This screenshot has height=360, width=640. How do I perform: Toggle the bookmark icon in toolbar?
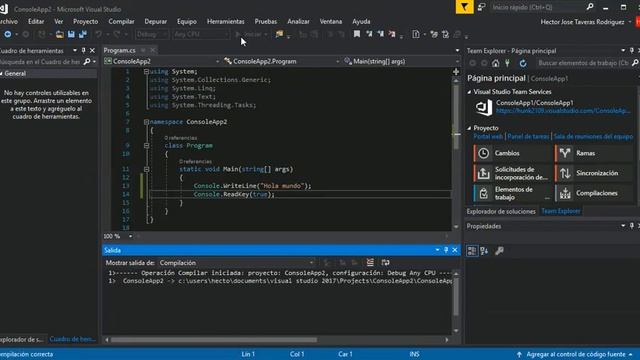[x=357, y=34]
